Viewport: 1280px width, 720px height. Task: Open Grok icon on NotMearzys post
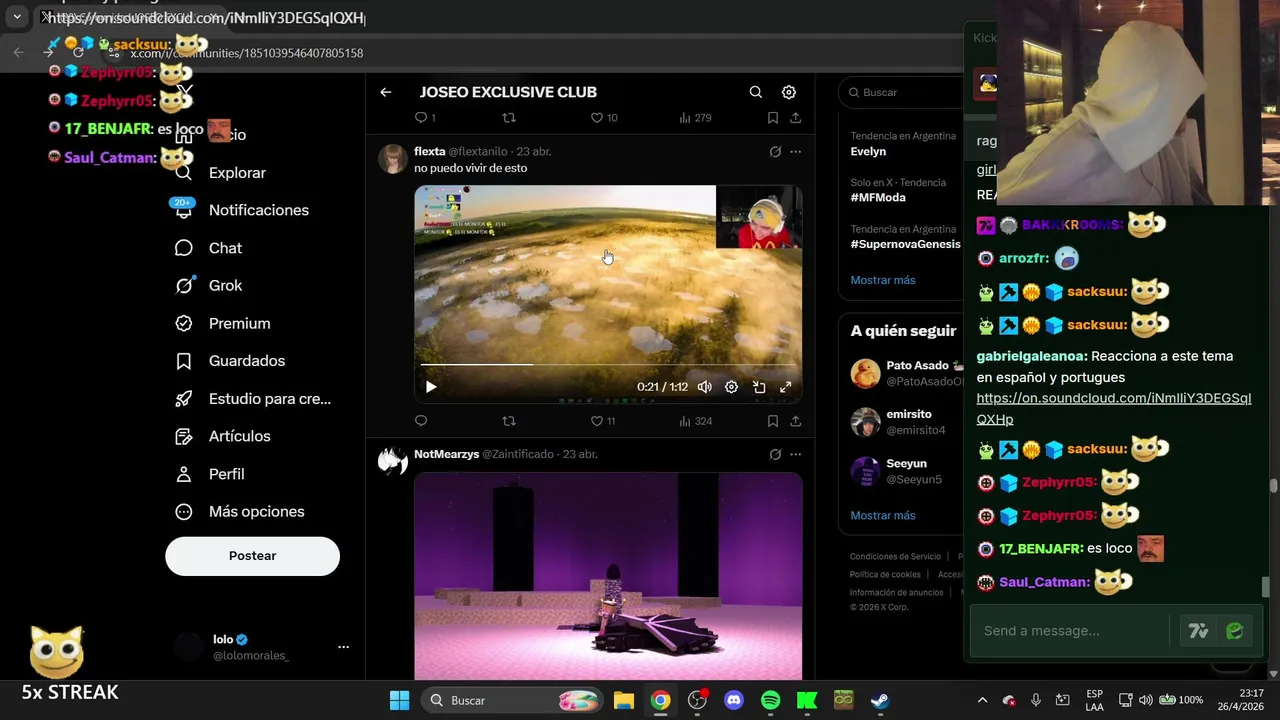775,454
